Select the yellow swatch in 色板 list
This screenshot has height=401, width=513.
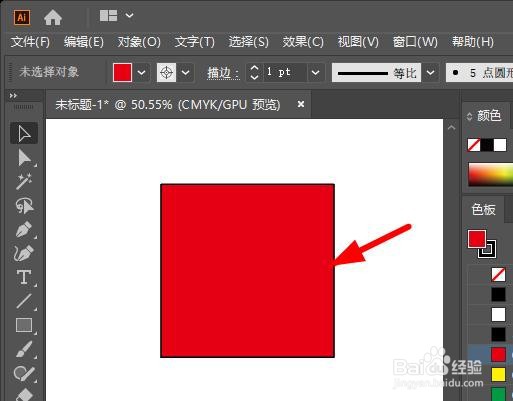coord(498,374)
